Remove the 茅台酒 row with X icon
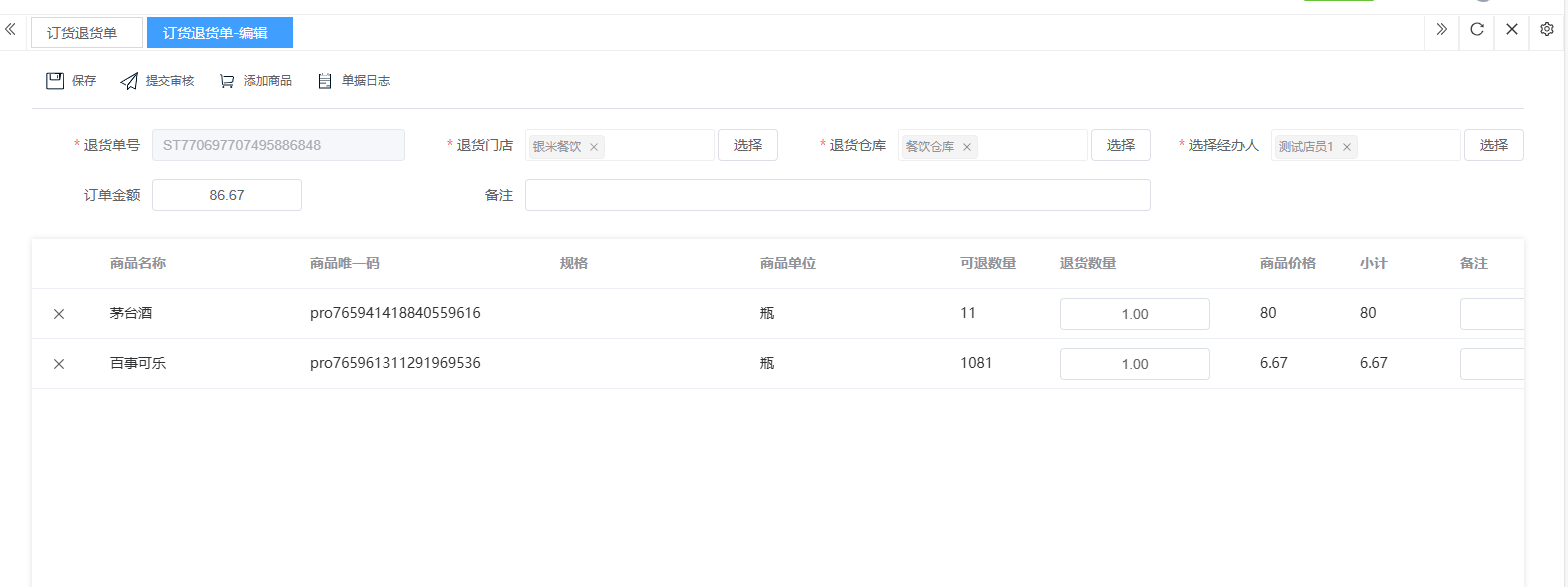Image resolution: width=1568 pixels, height=587 pixels. click(x=59, y=314)
